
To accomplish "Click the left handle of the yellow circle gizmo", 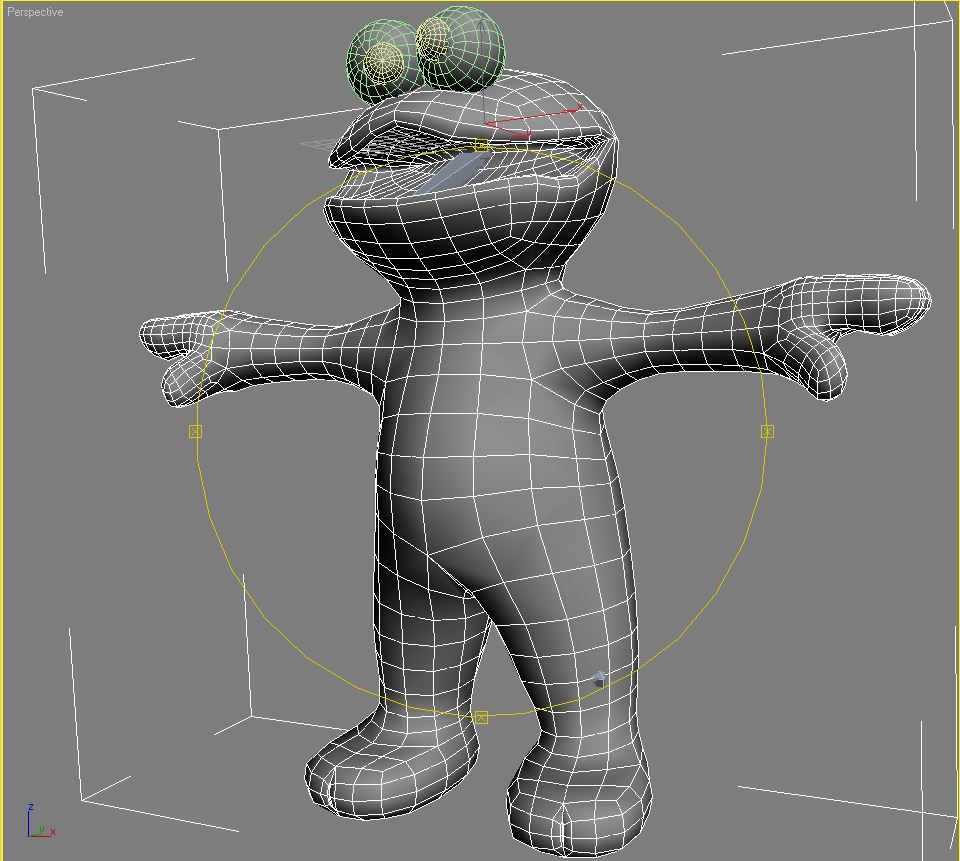I will click(x=195, y=432).
